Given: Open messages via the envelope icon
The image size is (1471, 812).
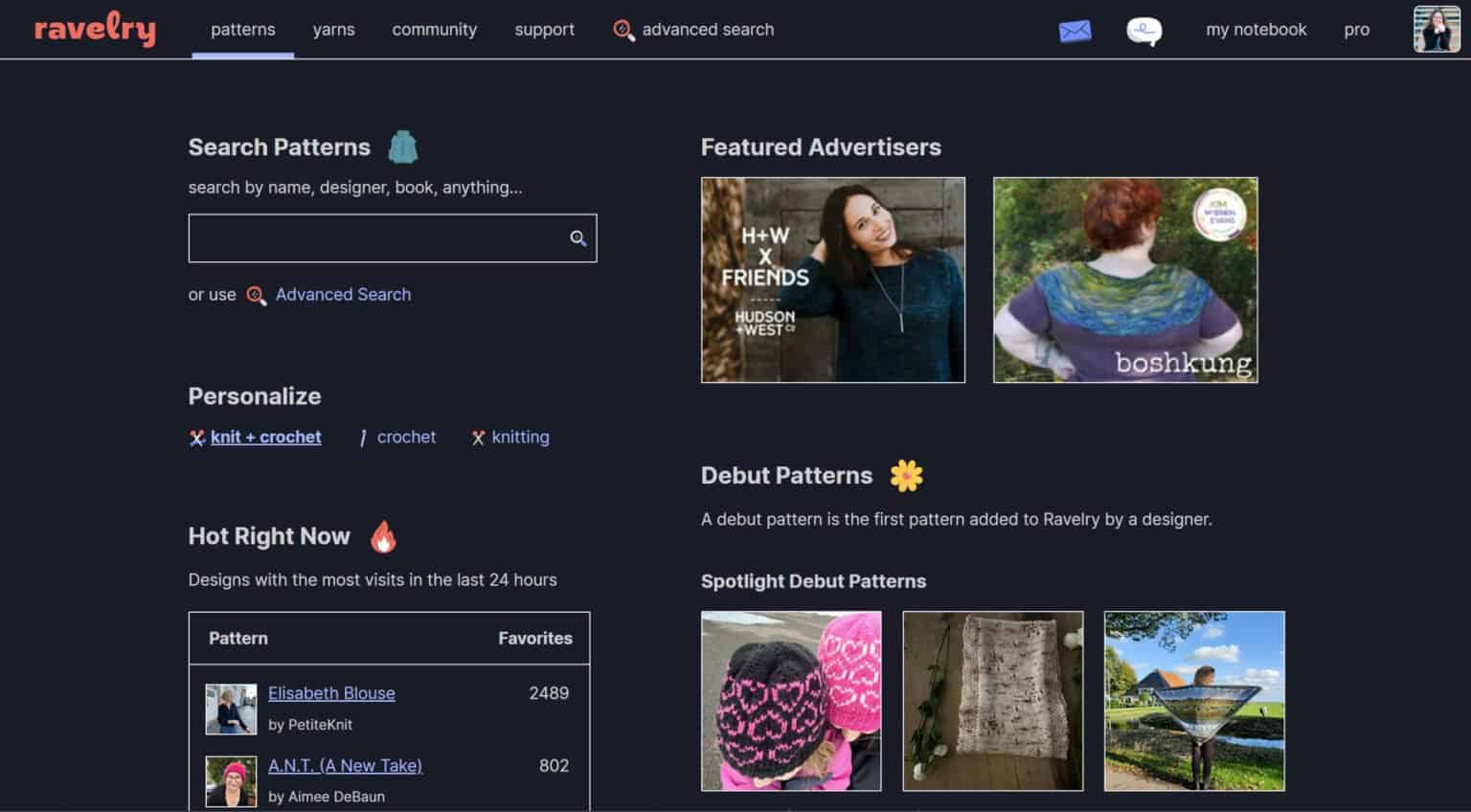Looking at the screenshot, I should point(1075,30).
